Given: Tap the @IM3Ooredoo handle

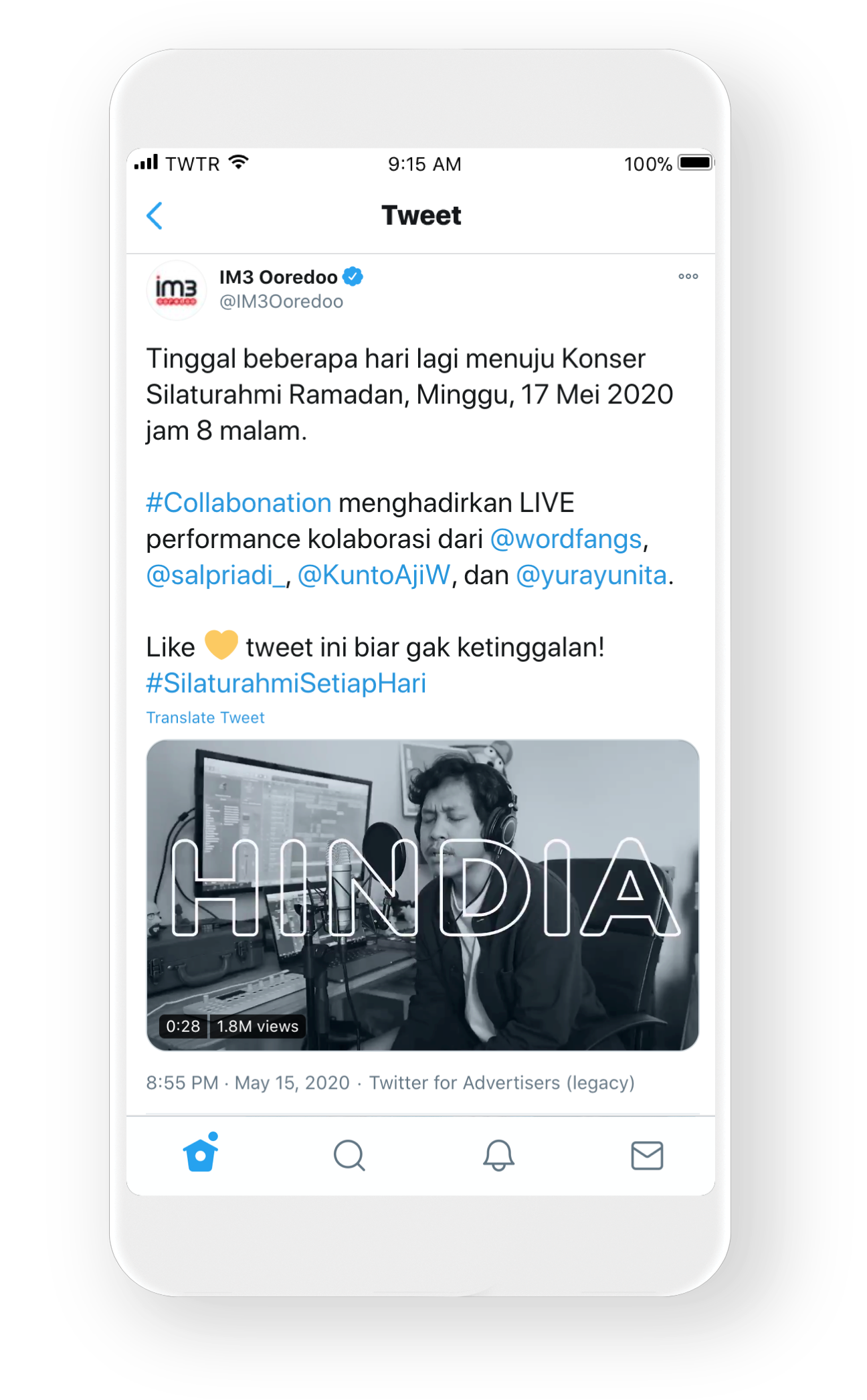Looking at the screenshot, I should [x=282, y=302].
